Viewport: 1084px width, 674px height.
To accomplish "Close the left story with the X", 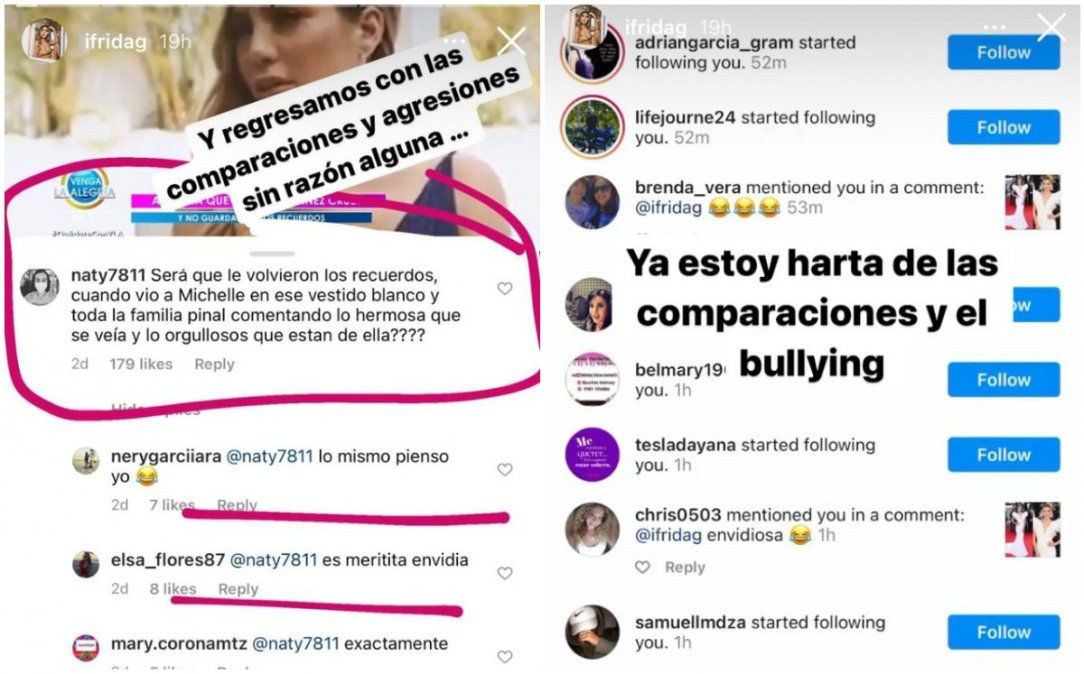I will coord(512,41).
